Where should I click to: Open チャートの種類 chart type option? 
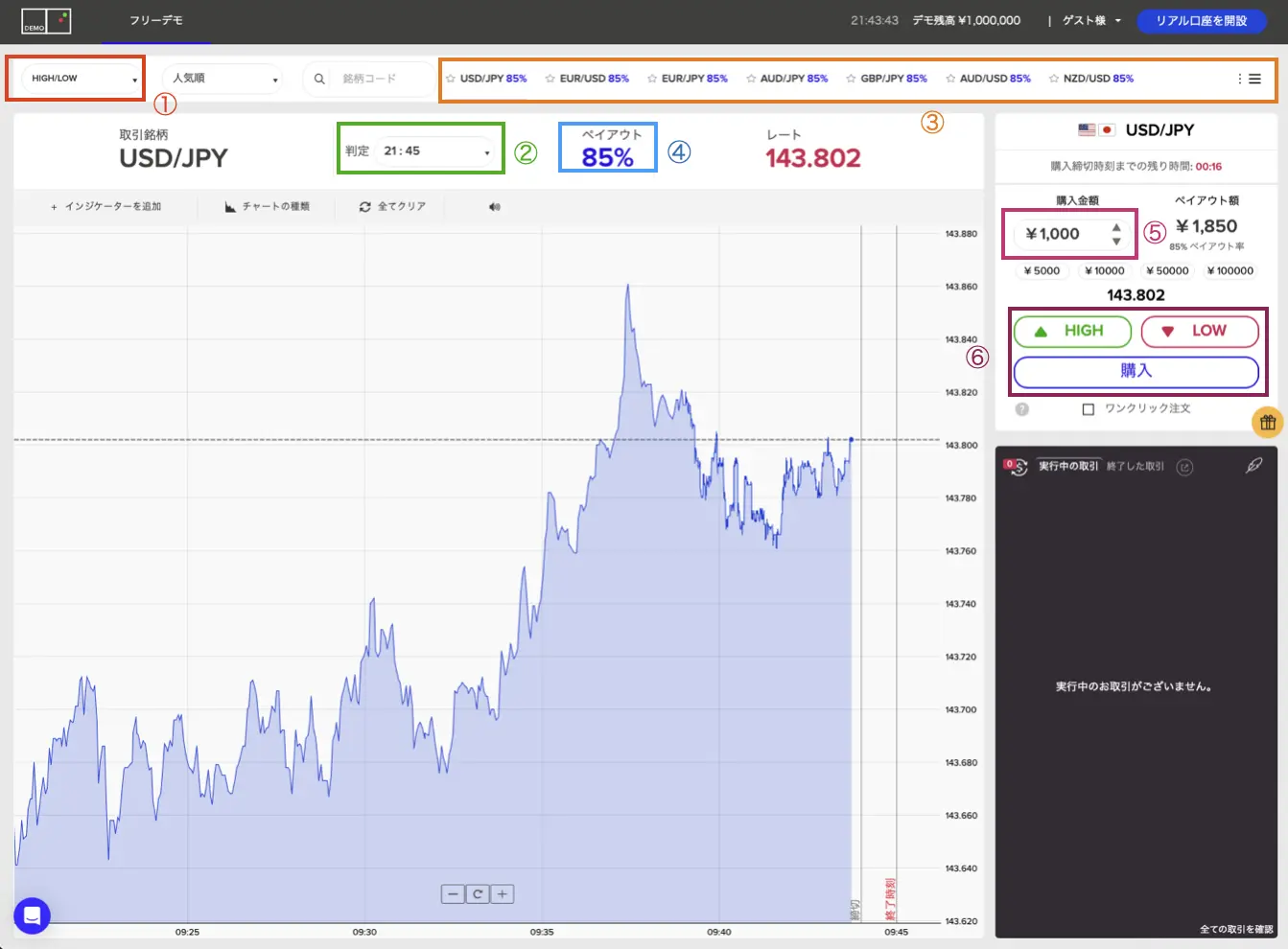point(268,206)
